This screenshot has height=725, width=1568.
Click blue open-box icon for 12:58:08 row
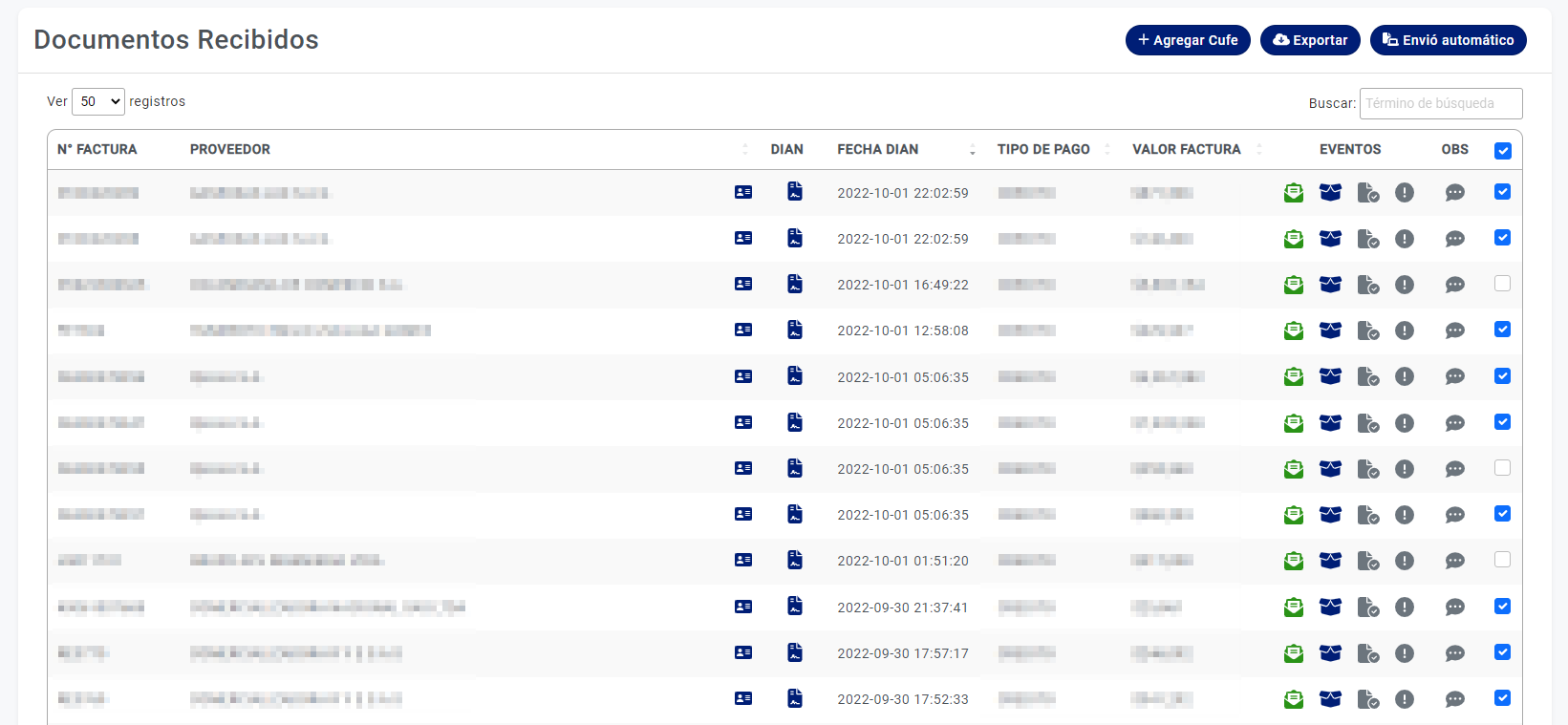pos(1330,331)
